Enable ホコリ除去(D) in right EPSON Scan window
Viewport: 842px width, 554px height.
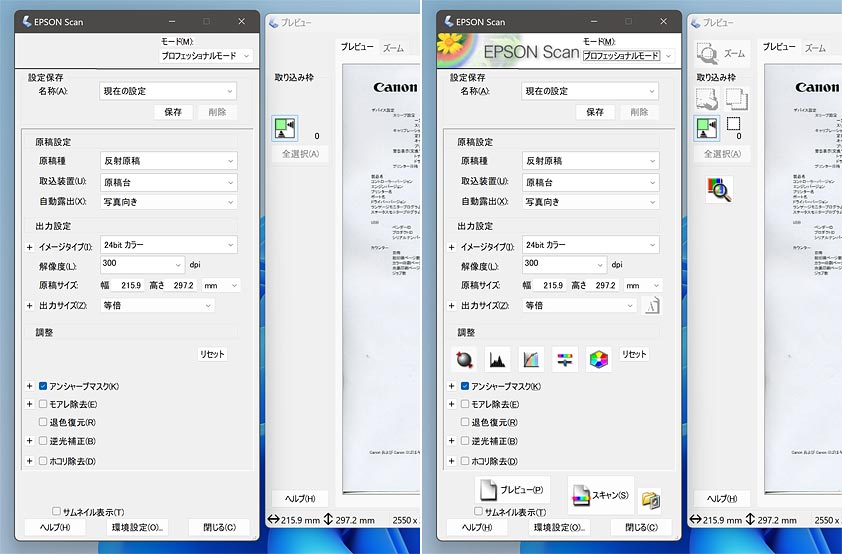465,461
